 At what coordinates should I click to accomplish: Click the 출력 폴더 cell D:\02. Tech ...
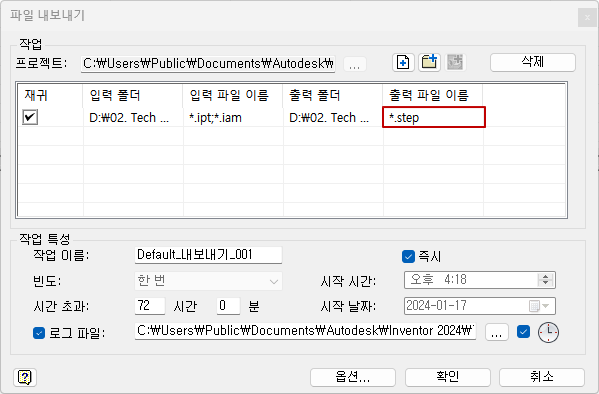(333, 117)
